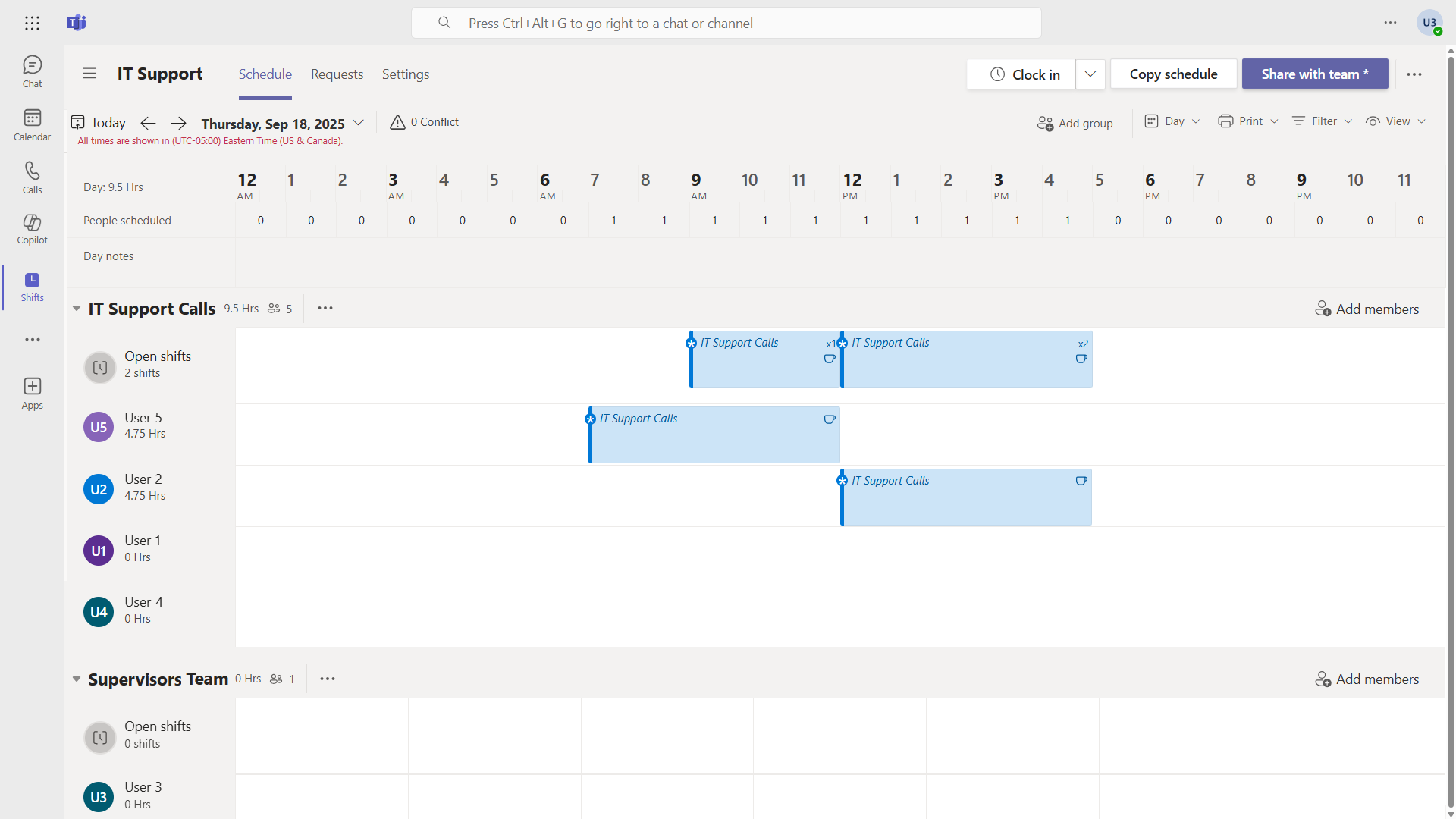The width and height of the screenshot is (1456, 819).
Task: Open Copilot from the left rail
Action: pyautogui.click(x=32, y=228)
